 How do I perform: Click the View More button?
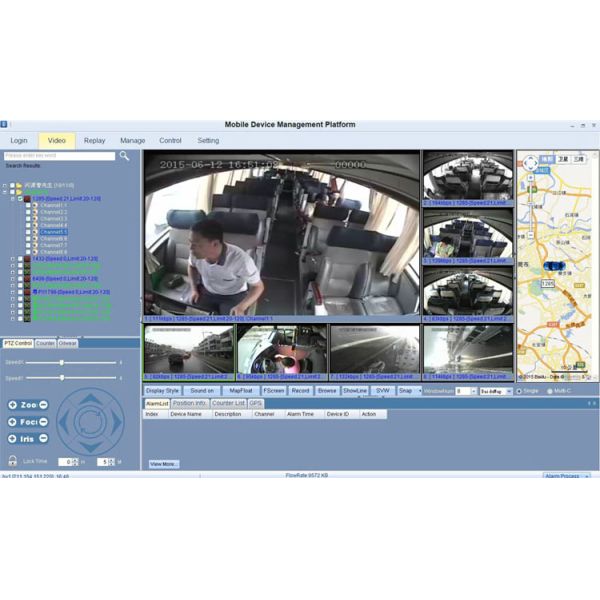coord(163,464)
